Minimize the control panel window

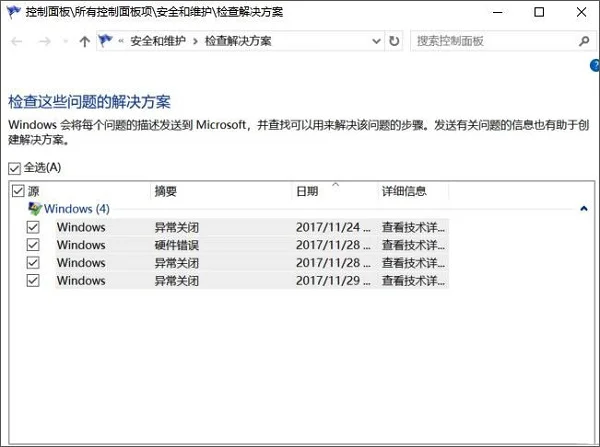tap(497, 12)
